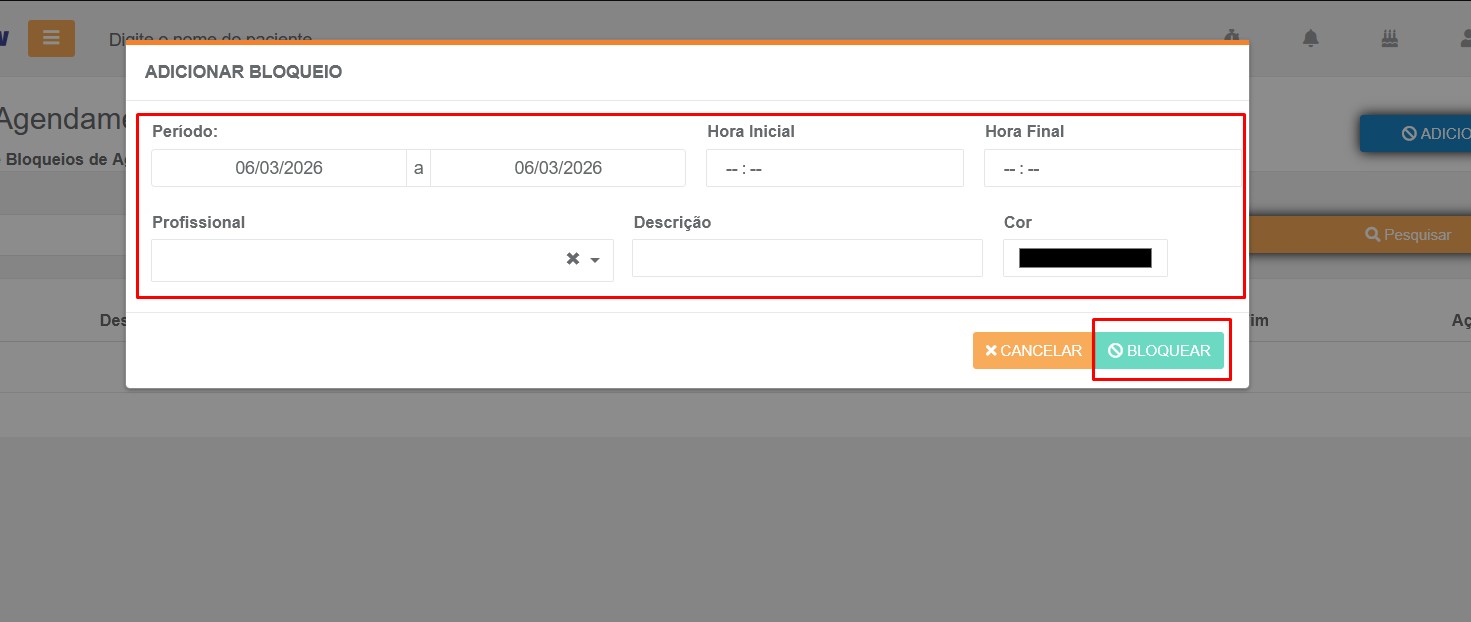This screenshot has height=622, width=1471.
Task: Open the user profile icon
Action: click(1462, 38)
